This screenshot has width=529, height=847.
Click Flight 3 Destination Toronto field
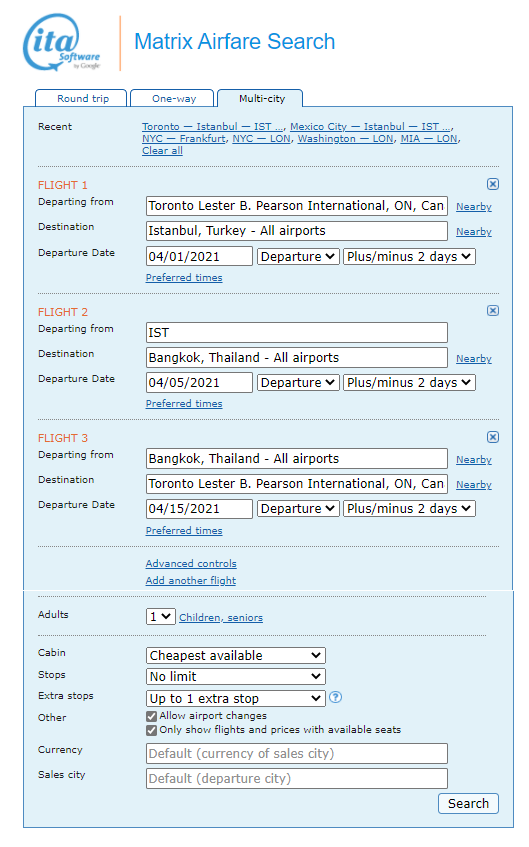(x=297, y=483)
